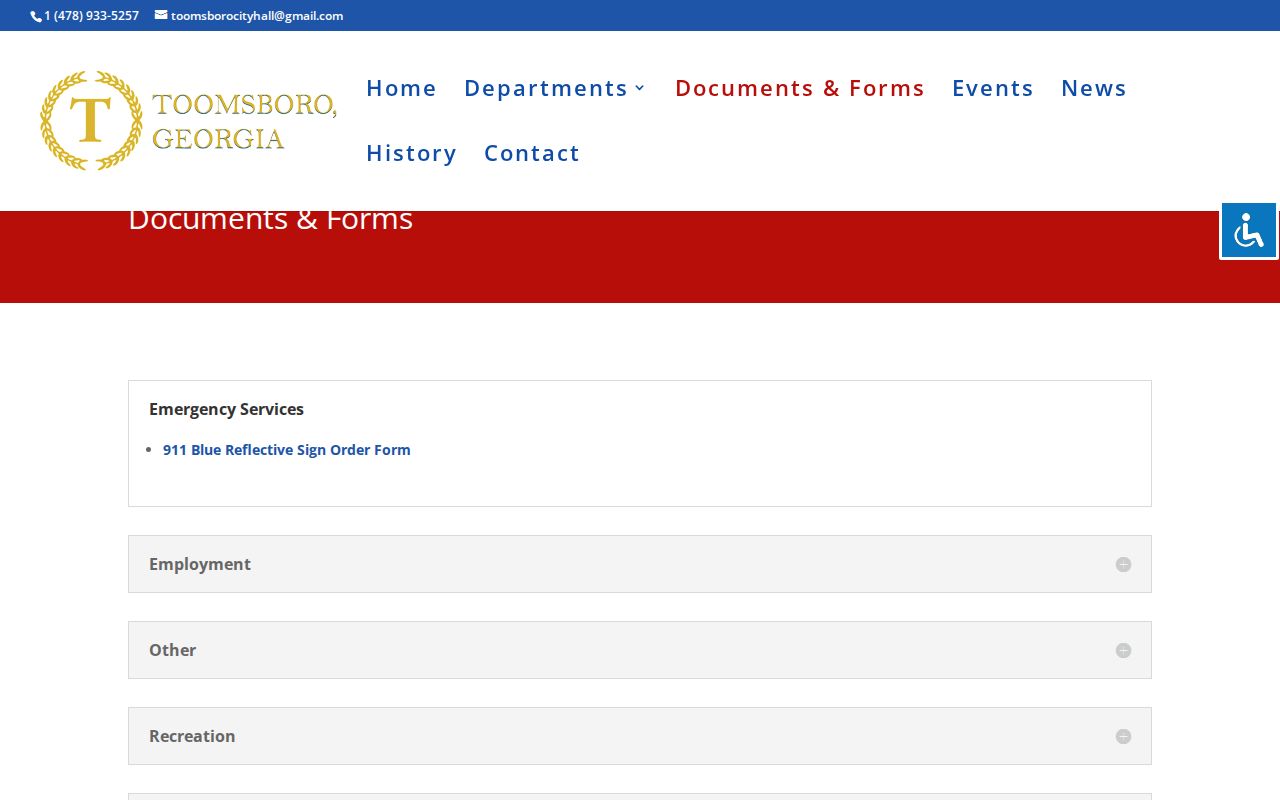This screenshot has height=800, width=1280.
Task: Click the phone number 1 (478) 933-5257
Action: [x=91, y=16]
